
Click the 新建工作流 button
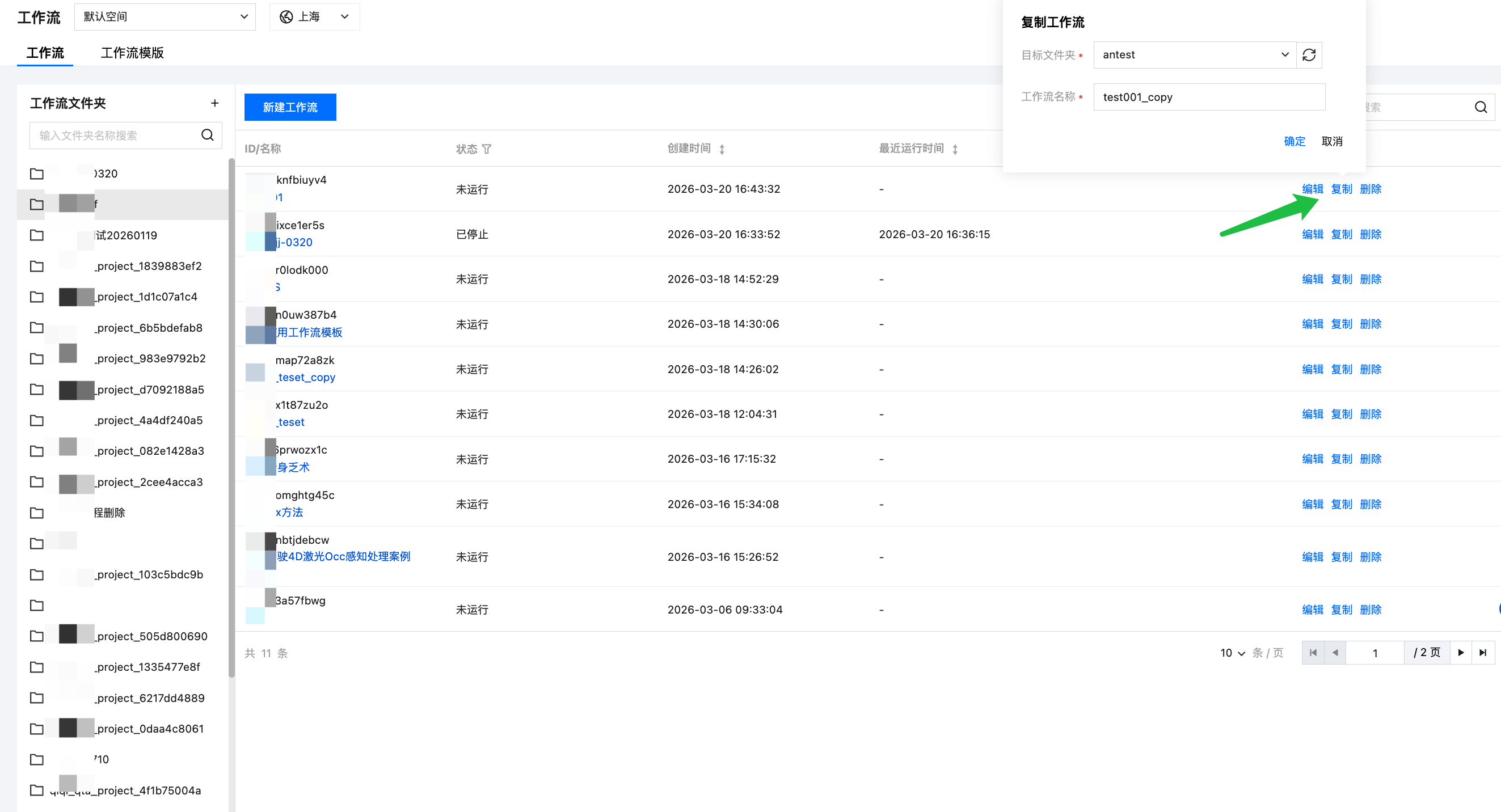(290, 107)
